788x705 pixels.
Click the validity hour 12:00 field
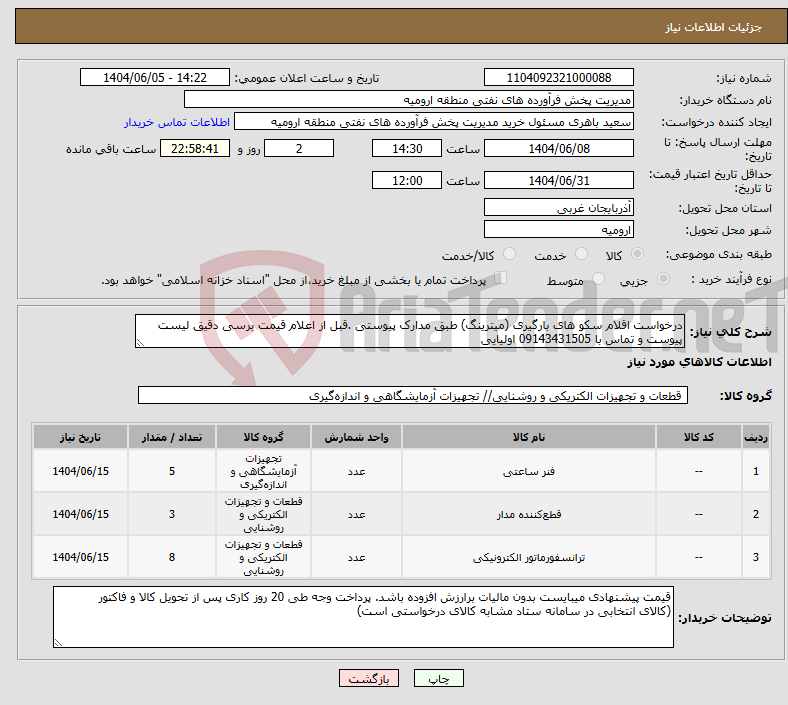click(407, 180)
